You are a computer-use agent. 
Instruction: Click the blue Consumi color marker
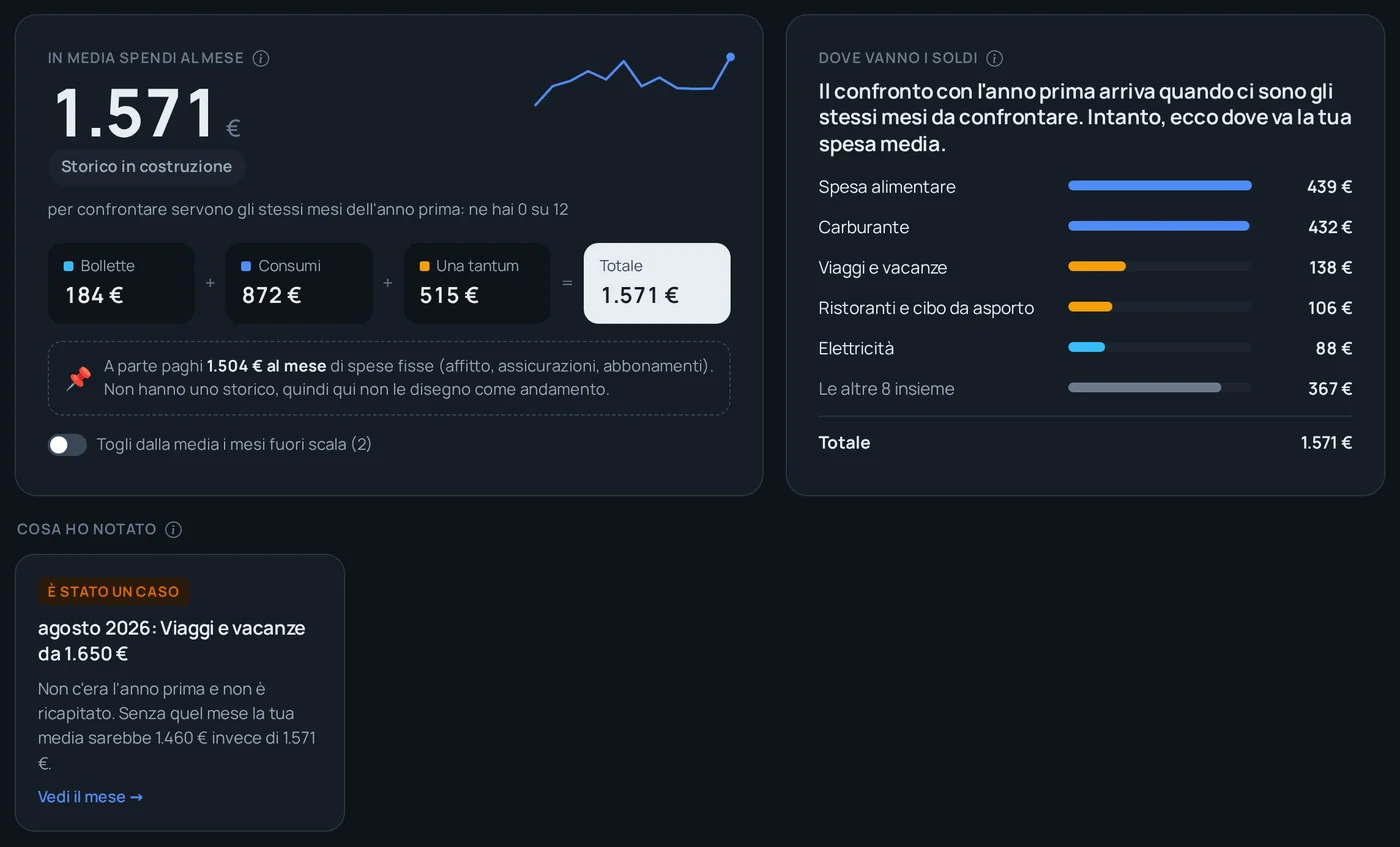[x=246, y=266]
